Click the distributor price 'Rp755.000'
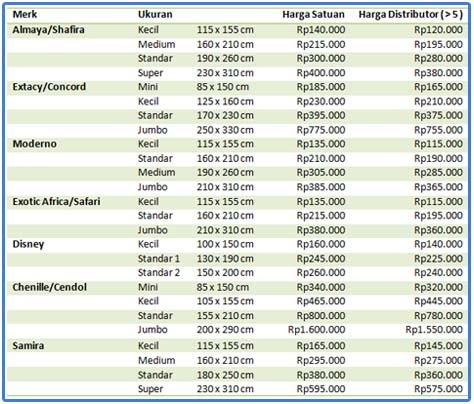The image size is (474, 404). pyautogui.click(x=438, y=130)
